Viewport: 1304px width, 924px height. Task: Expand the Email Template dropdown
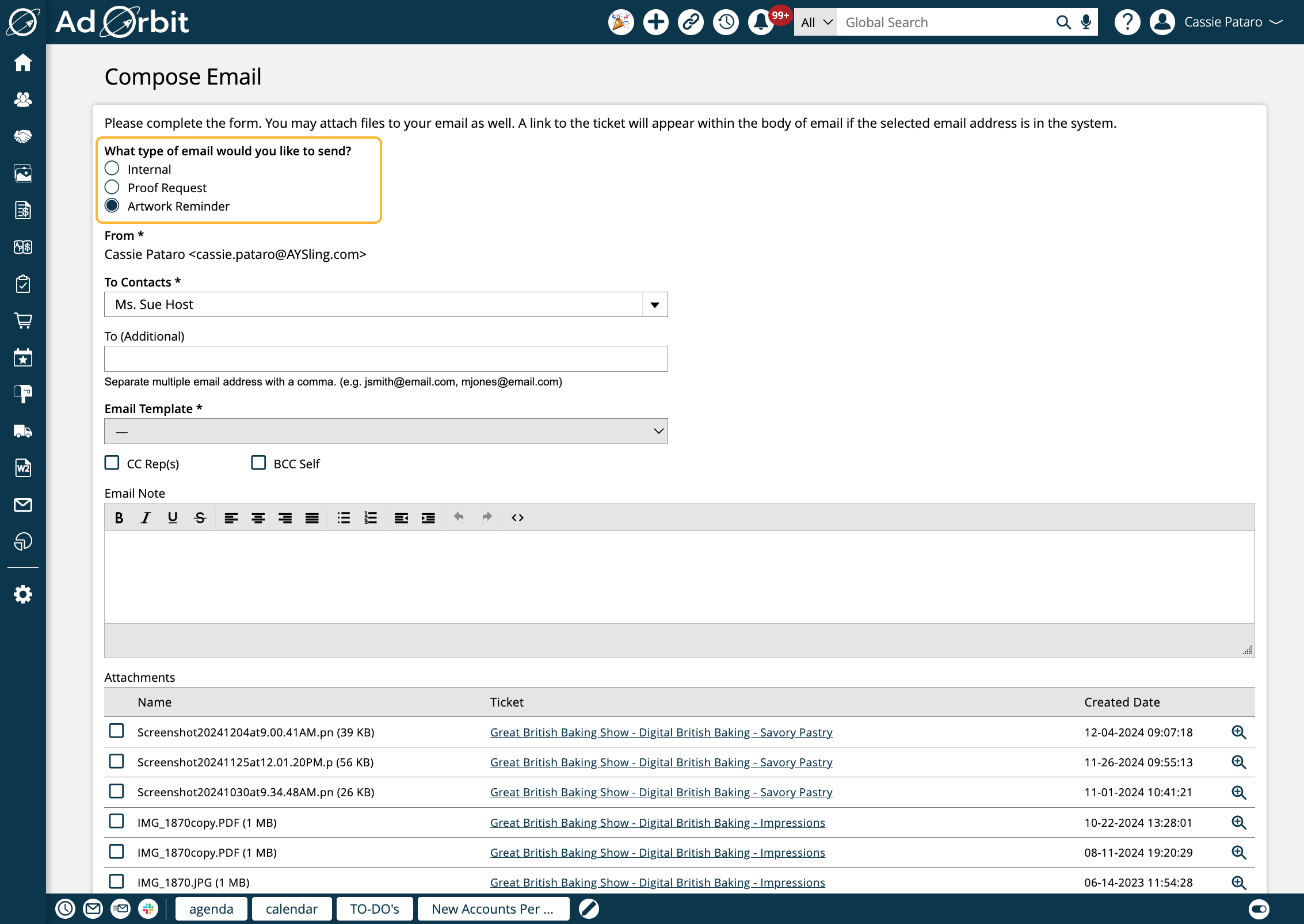point(386,432)
